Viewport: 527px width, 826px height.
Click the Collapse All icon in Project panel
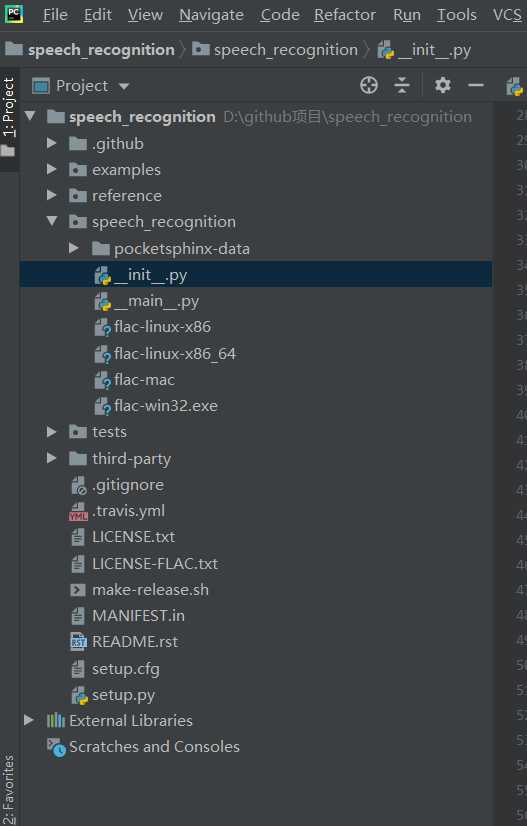click(402, 85)
